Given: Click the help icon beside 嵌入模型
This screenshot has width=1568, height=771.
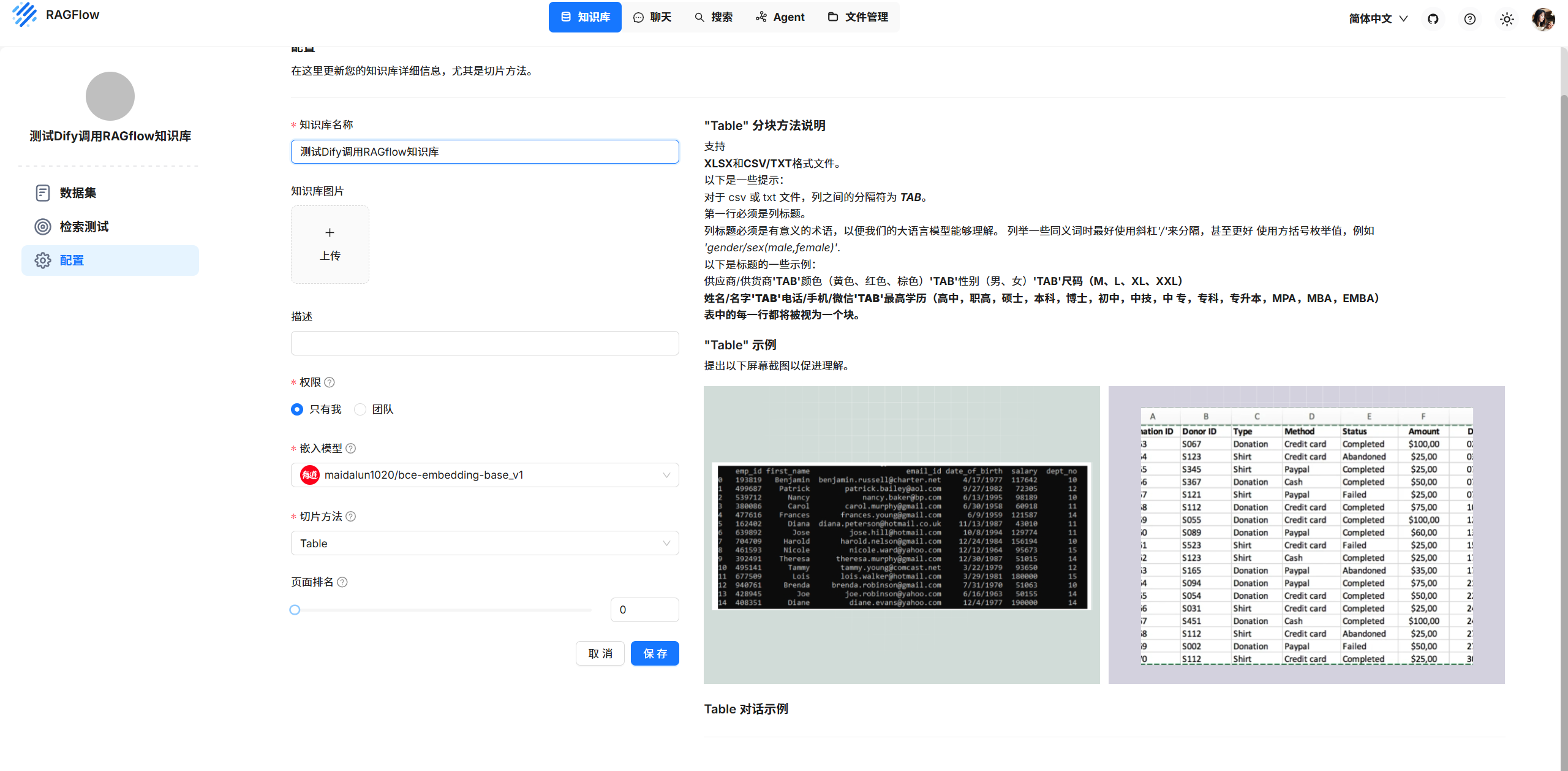Looking at the screenshot, I should click(351, 449).
